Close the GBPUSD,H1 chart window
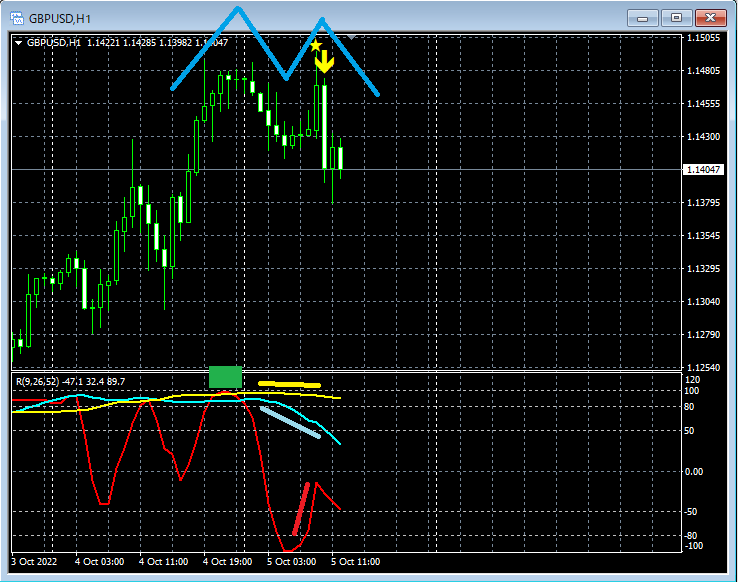Screen dimensions: 739x582 [710, 18]
